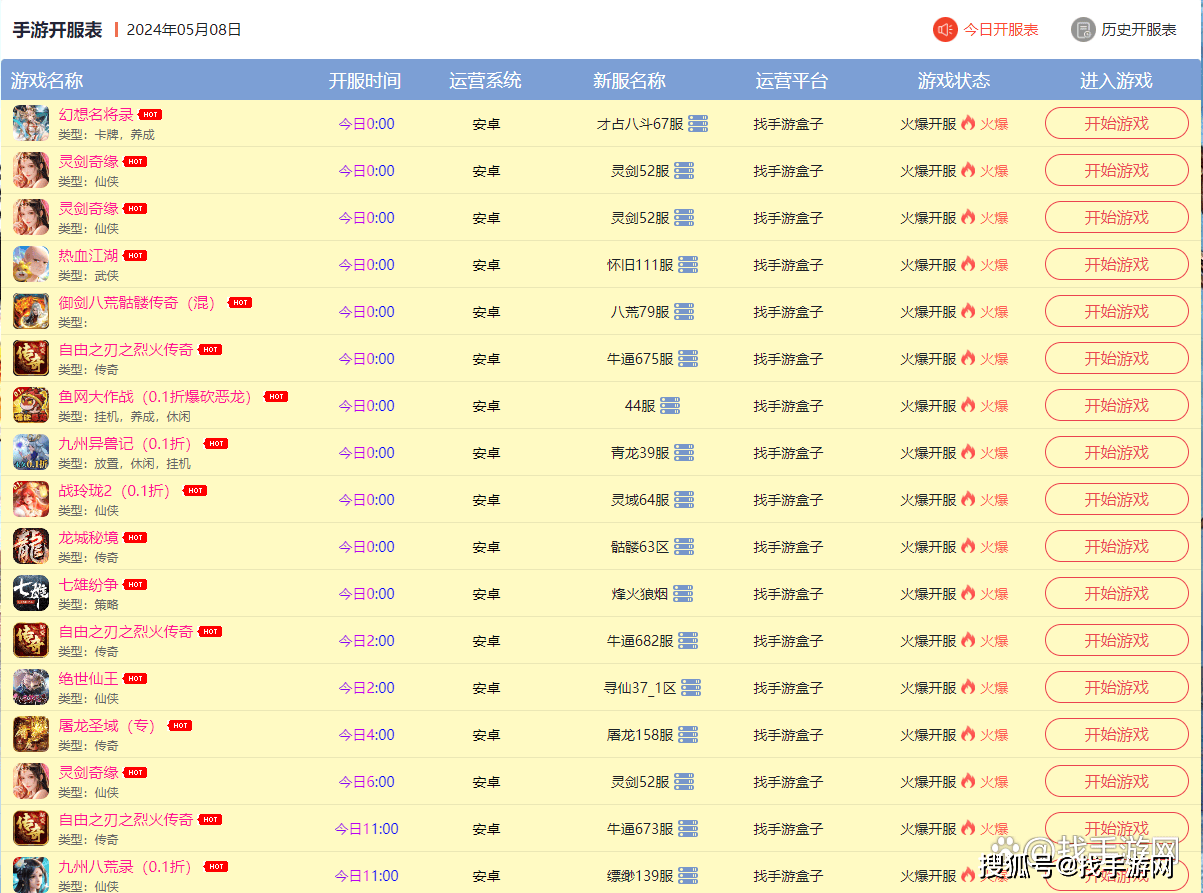Open 鱼网大作战 game title link
1203x893 pixels.
tap(155, 396)
